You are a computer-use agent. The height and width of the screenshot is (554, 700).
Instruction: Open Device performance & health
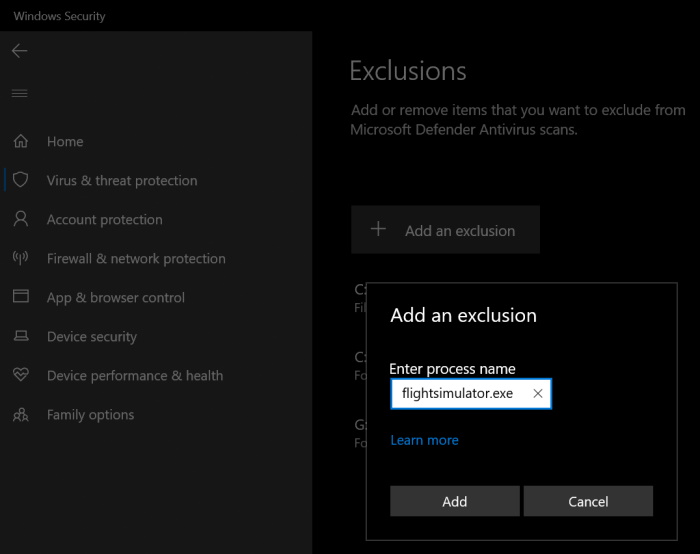pos(135,376)
